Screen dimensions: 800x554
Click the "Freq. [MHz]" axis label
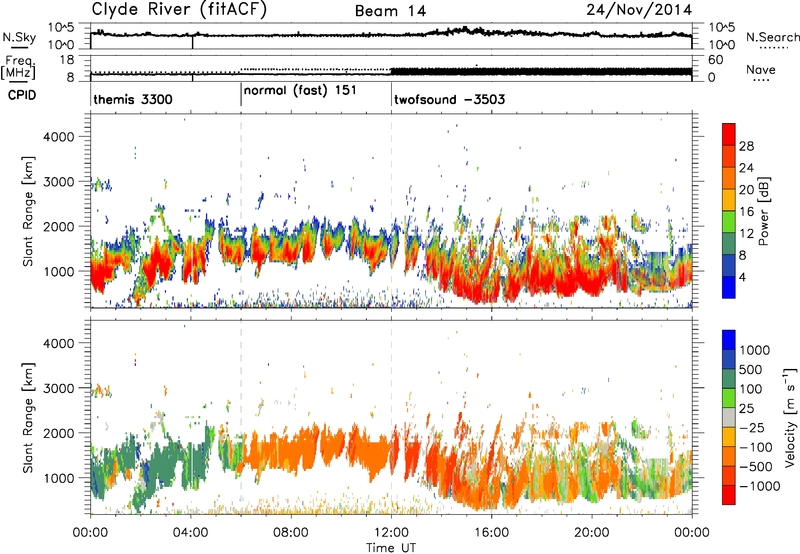(18, 67)
